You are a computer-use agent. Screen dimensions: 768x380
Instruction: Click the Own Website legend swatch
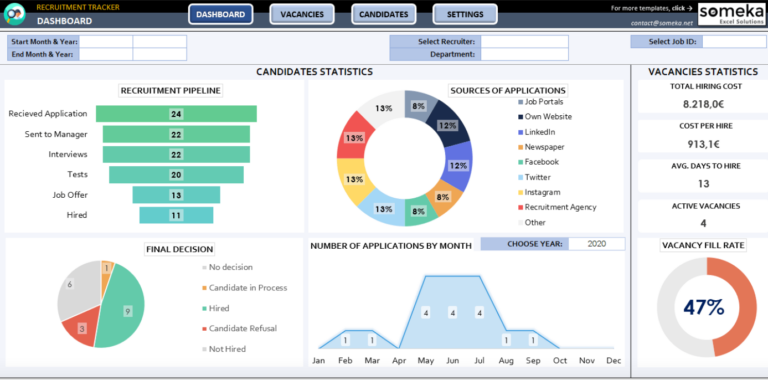[x=520, y=117]
